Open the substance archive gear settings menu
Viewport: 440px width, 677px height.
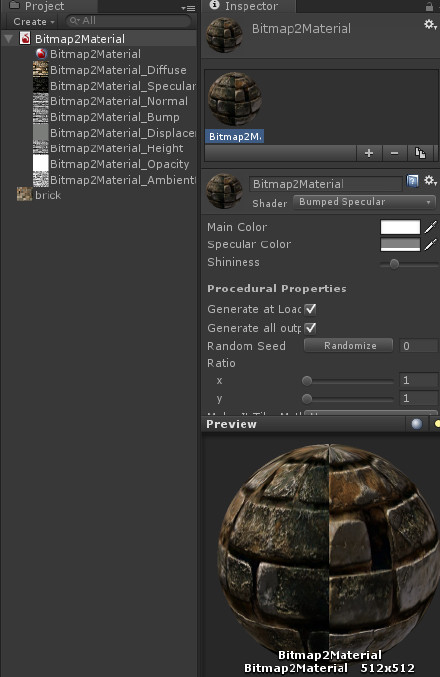click(430, 25)
